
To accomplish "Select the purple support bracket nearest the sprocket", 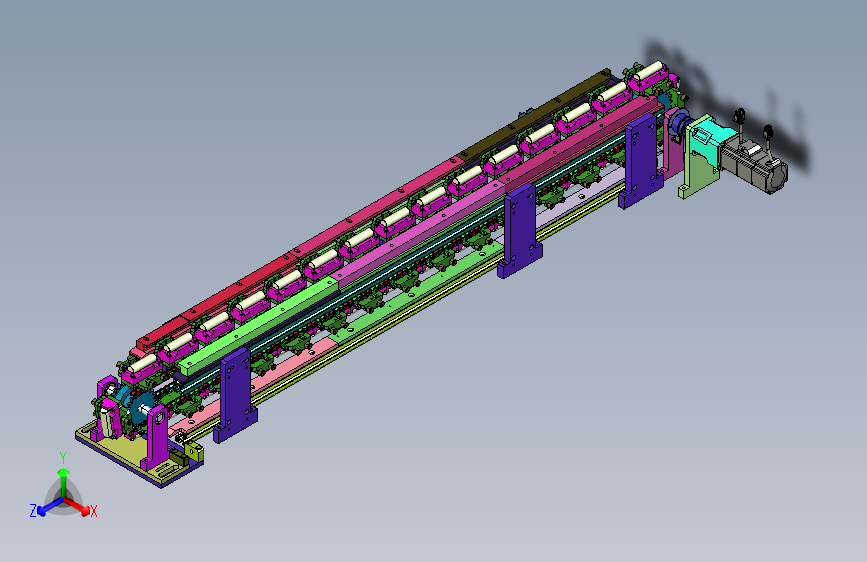I will (x=236, y=395).
